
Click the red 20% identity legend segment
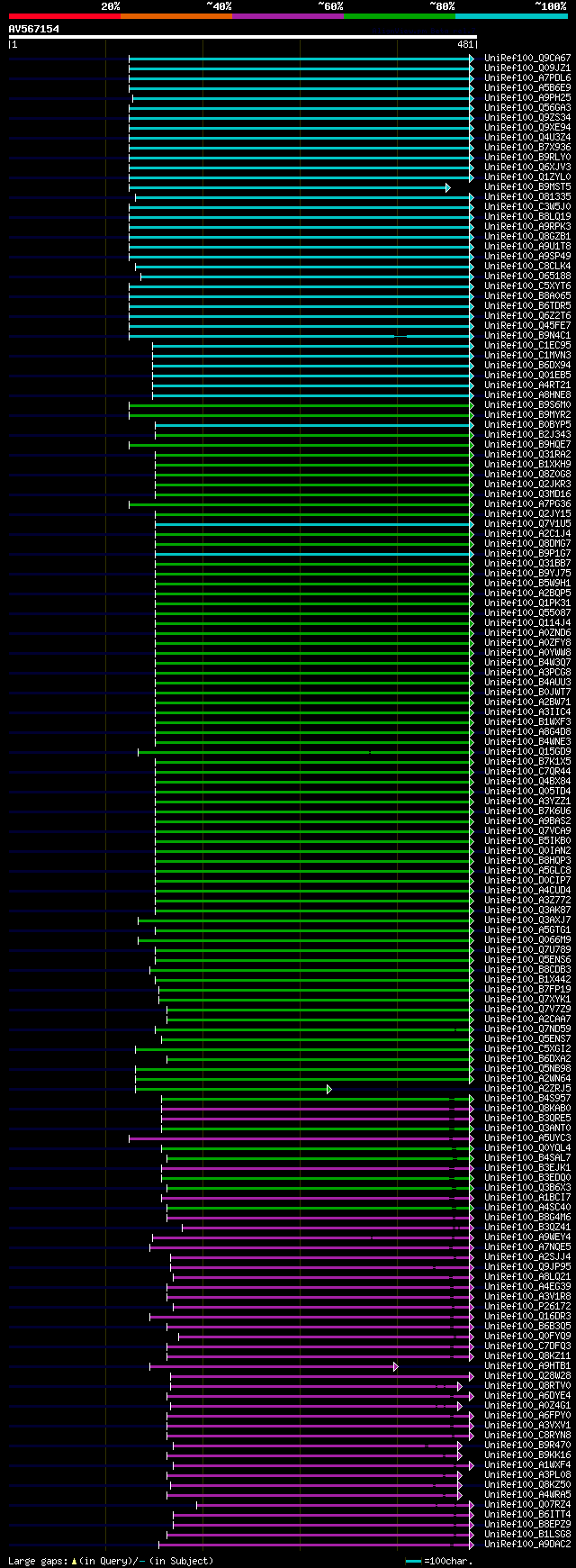[64, 16]
